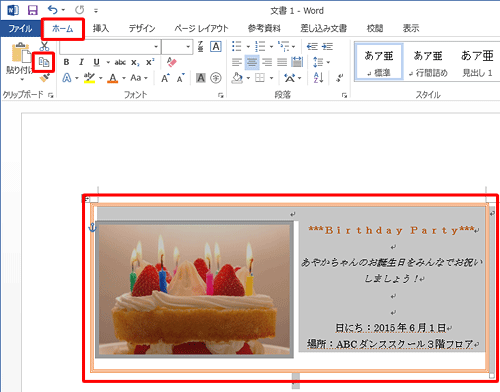Open the ページ レイアウト tab
This screenshot has width=500, height=392.
tap(201, 28)
